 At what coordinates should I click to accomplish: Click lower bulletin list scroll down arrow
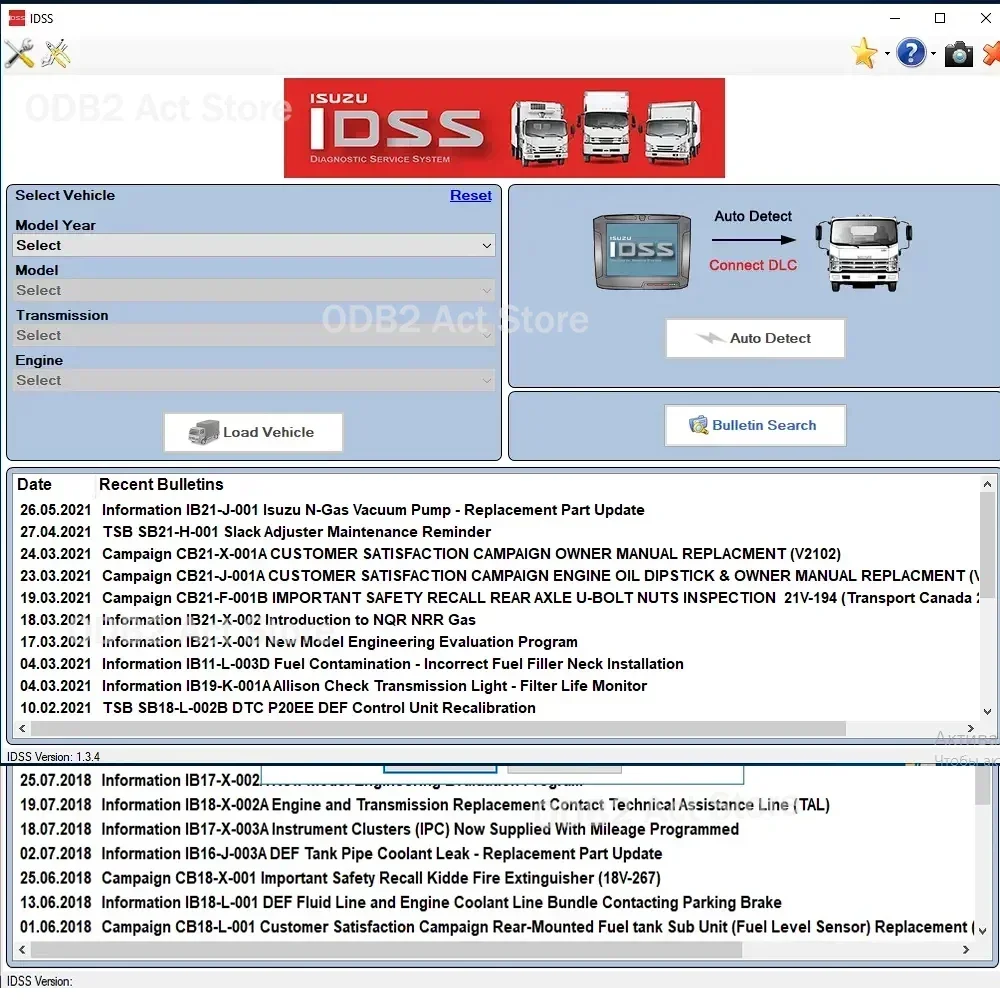983,931
